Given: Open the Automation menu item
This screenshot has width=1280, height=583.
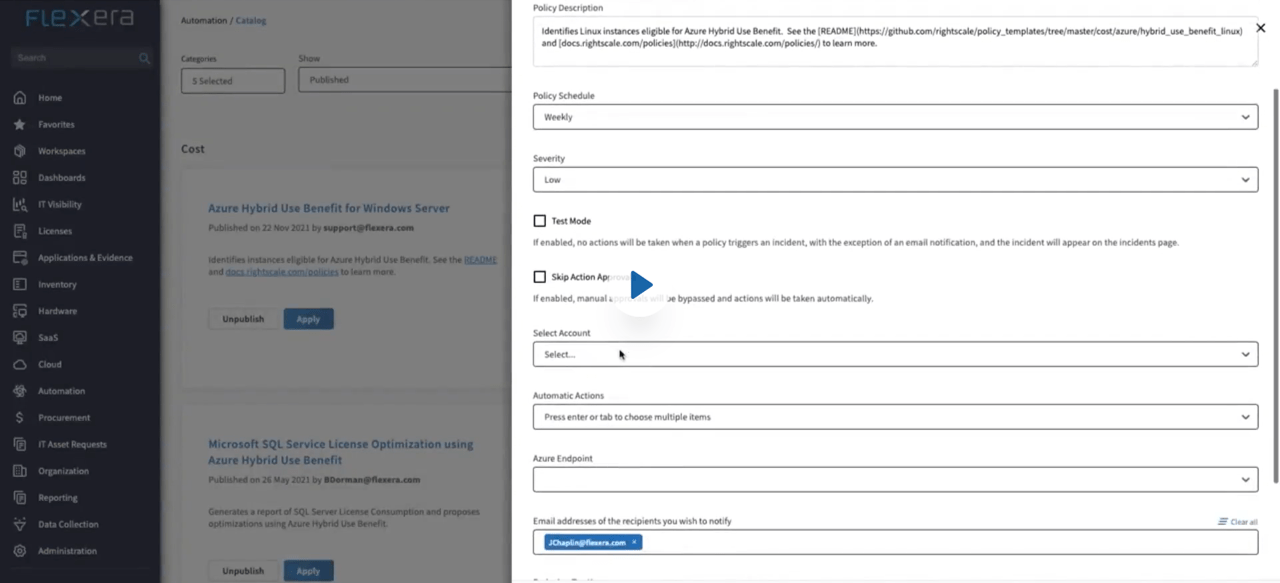Looking at the screenshot, I should pos(61,391).
